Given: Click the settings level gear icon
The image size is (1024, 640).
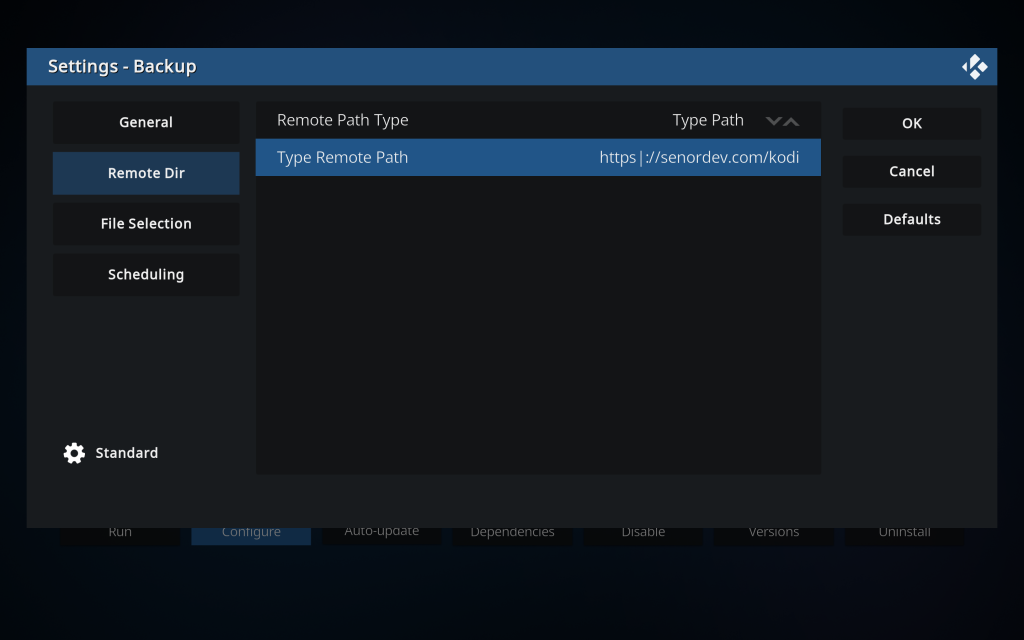Looking at the screenshot, I should click(x=74, y=453).
